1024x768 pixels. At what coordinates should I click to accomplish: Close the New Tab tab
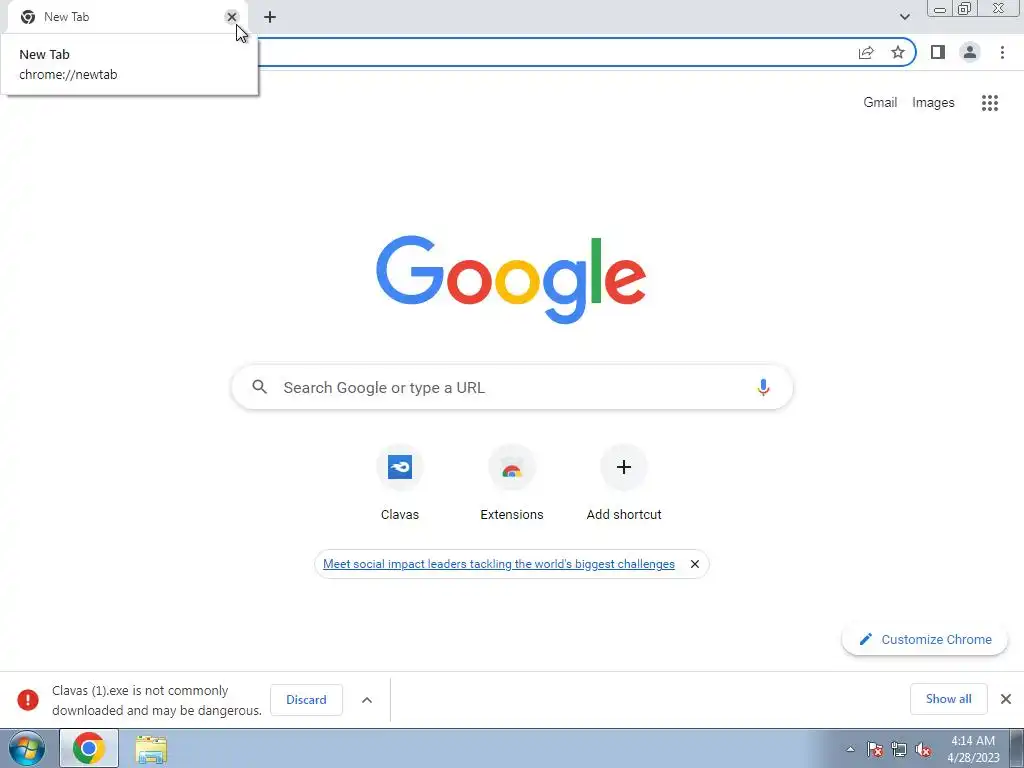pyautogui.click(x=231, y=17)
